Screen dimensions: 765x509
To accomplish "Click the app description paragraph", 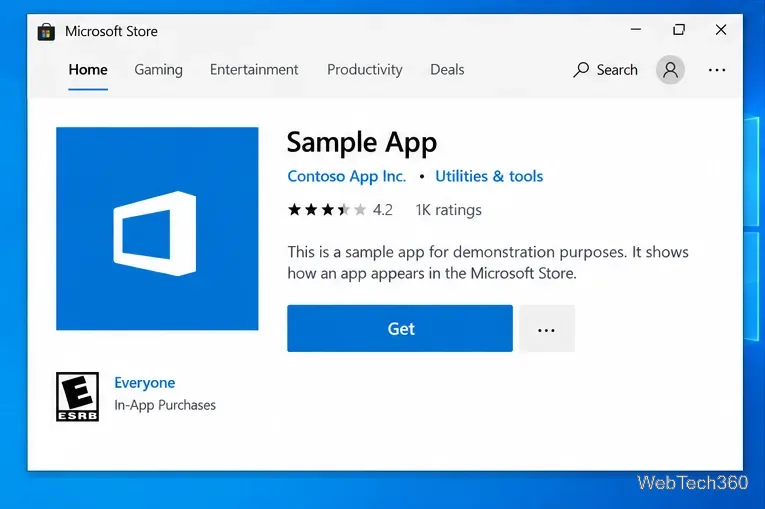I will (x=488, y=263).
